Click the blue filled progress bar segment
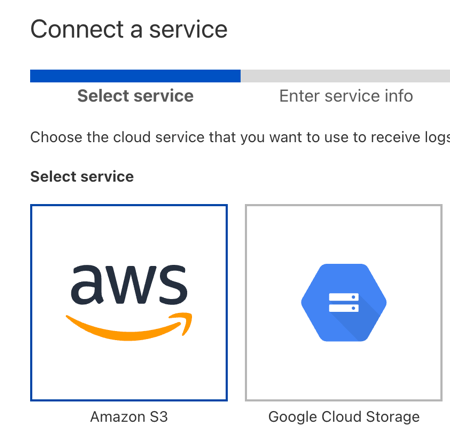450x438 pixels. (x=135, y=76)
